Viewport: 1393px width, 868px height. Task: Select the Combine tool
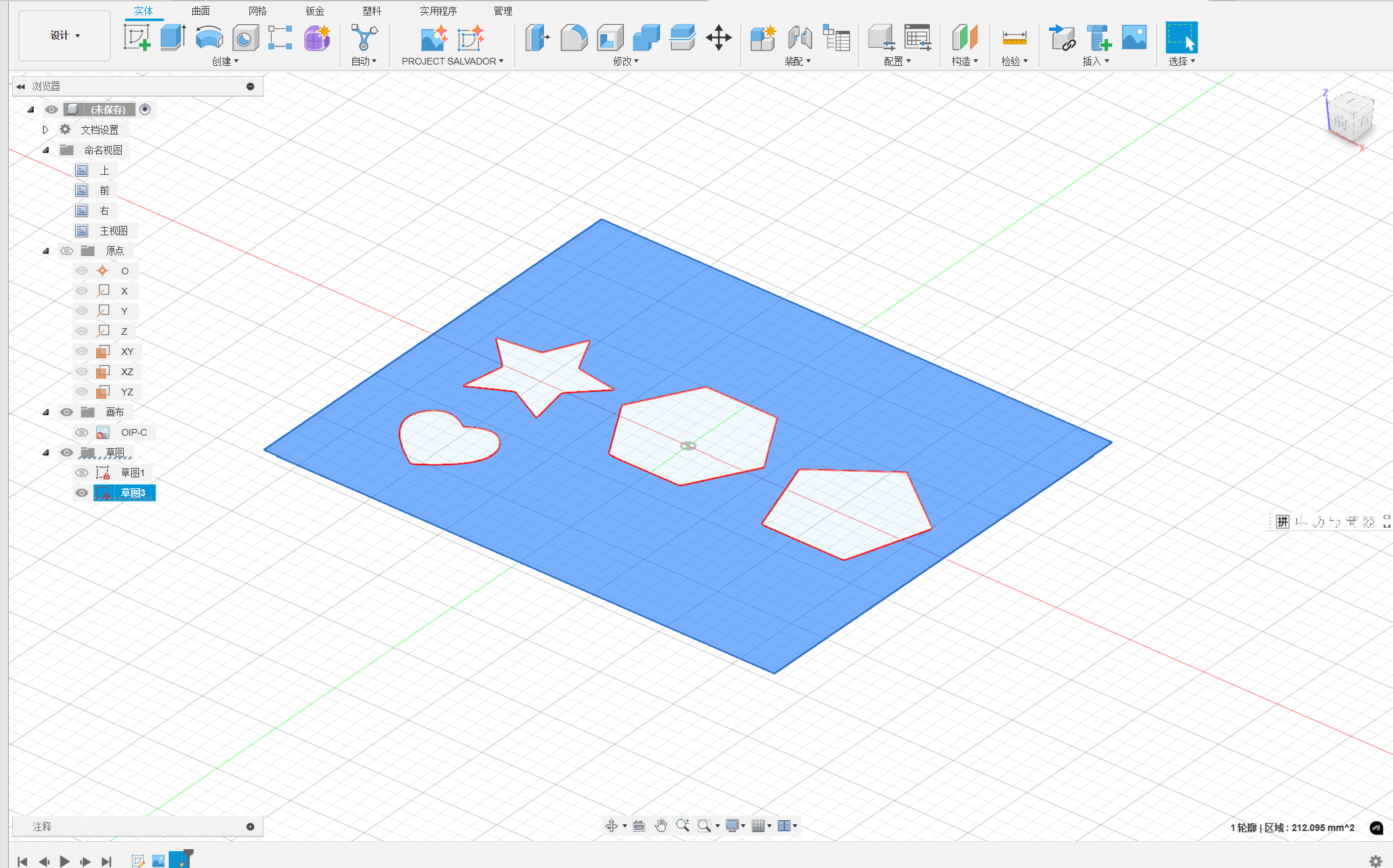point(646,38)
